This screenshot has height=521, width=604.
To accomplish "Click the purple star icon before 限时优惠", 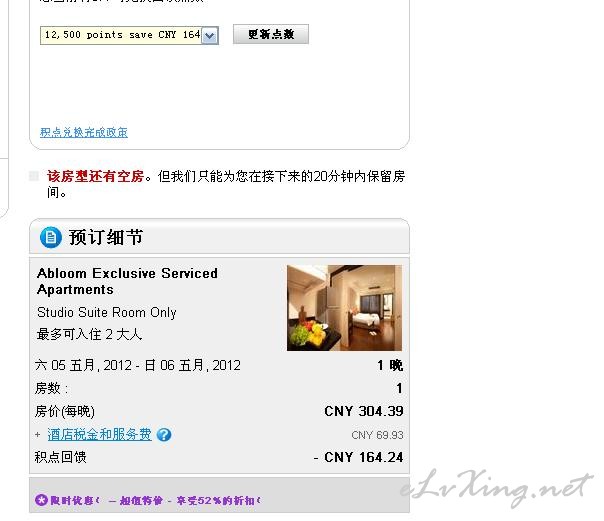I will pyautogui.click(x=41, y=500).
